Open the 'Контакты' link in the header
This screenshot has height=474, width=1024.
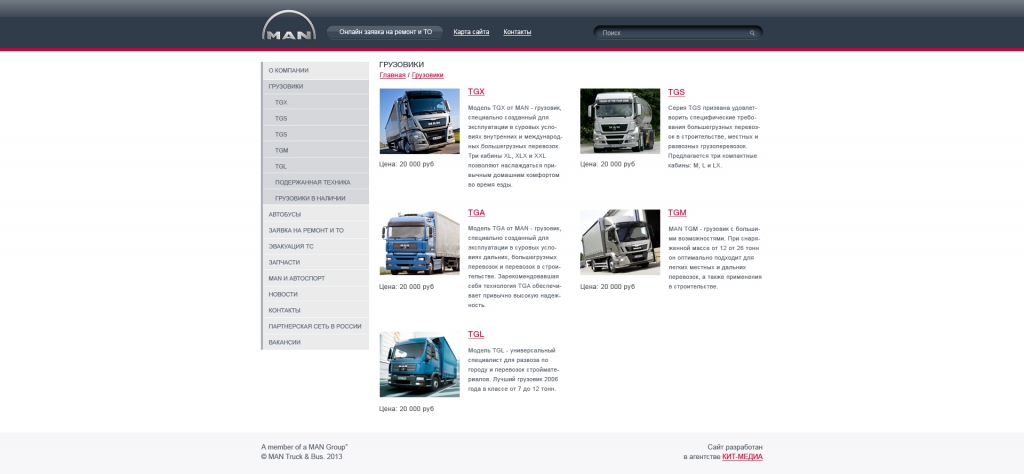517,32
